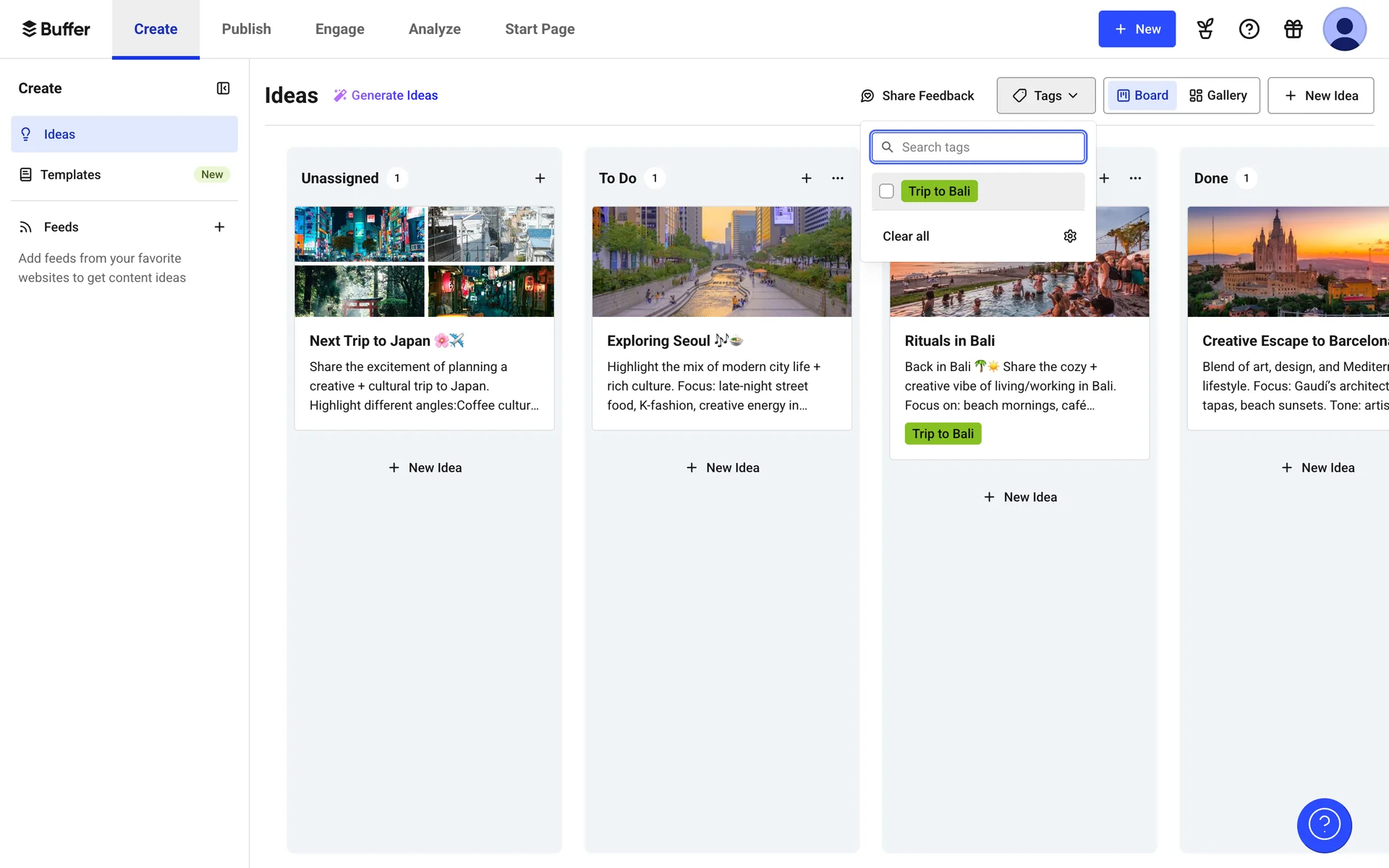The width and height of the screenshot is (1389, 868).
Task: Check the Trip to Bali tag checkbox
Action: tap(886, 191)
